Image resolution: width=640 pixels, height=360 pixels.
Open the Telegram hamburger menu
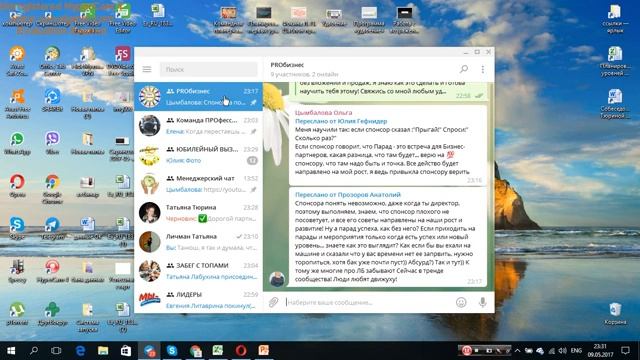click(x=147, y=69)
